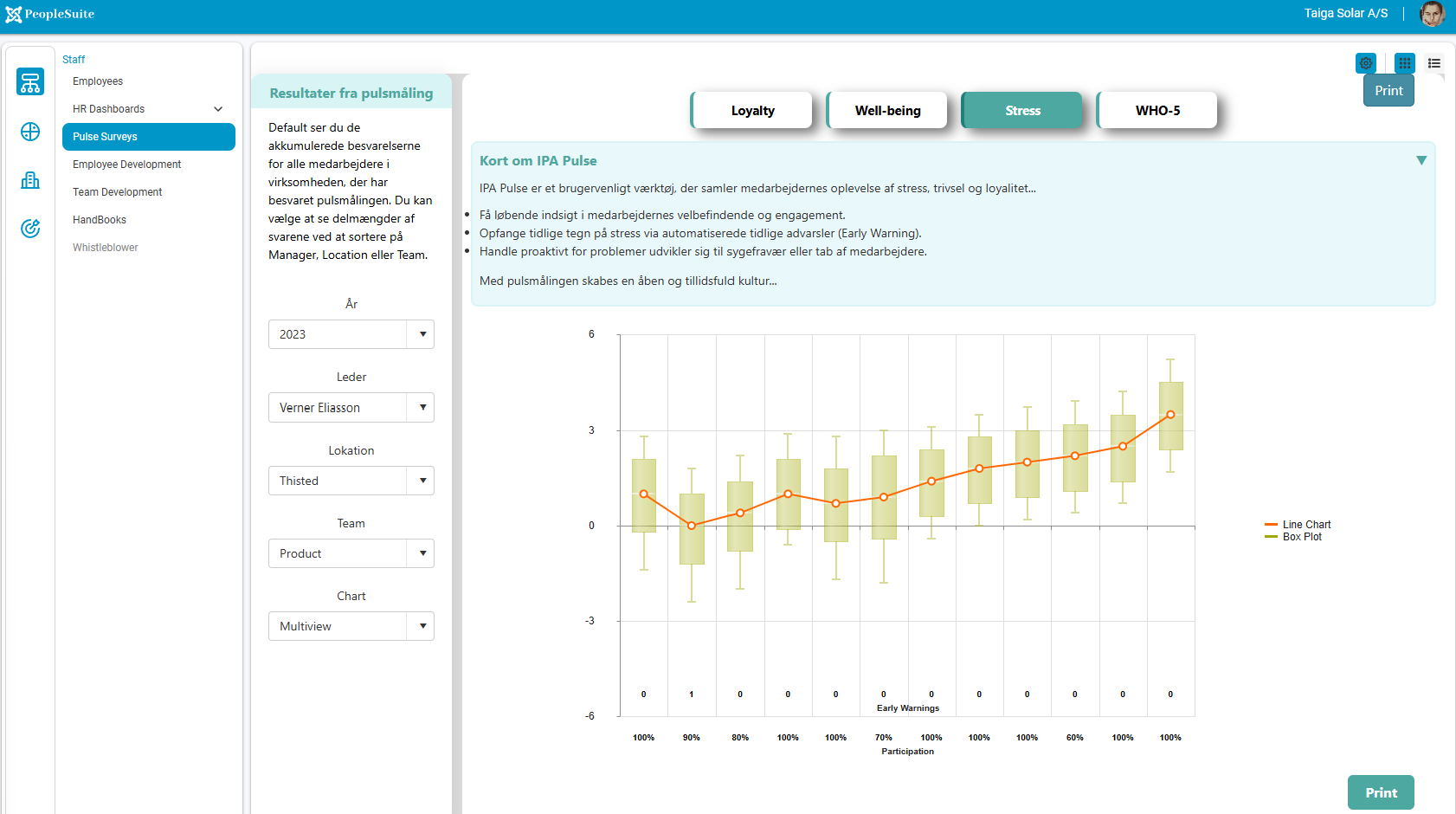This screenshot has width=1456, height=814.
Task: Open the company building sidebar icon
Action: (30, 180)
